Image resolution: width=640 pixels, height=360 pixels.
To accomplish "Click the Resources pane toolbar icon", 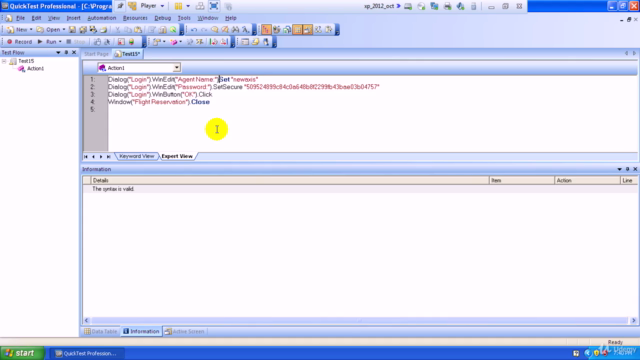I will tap(287, 29).
